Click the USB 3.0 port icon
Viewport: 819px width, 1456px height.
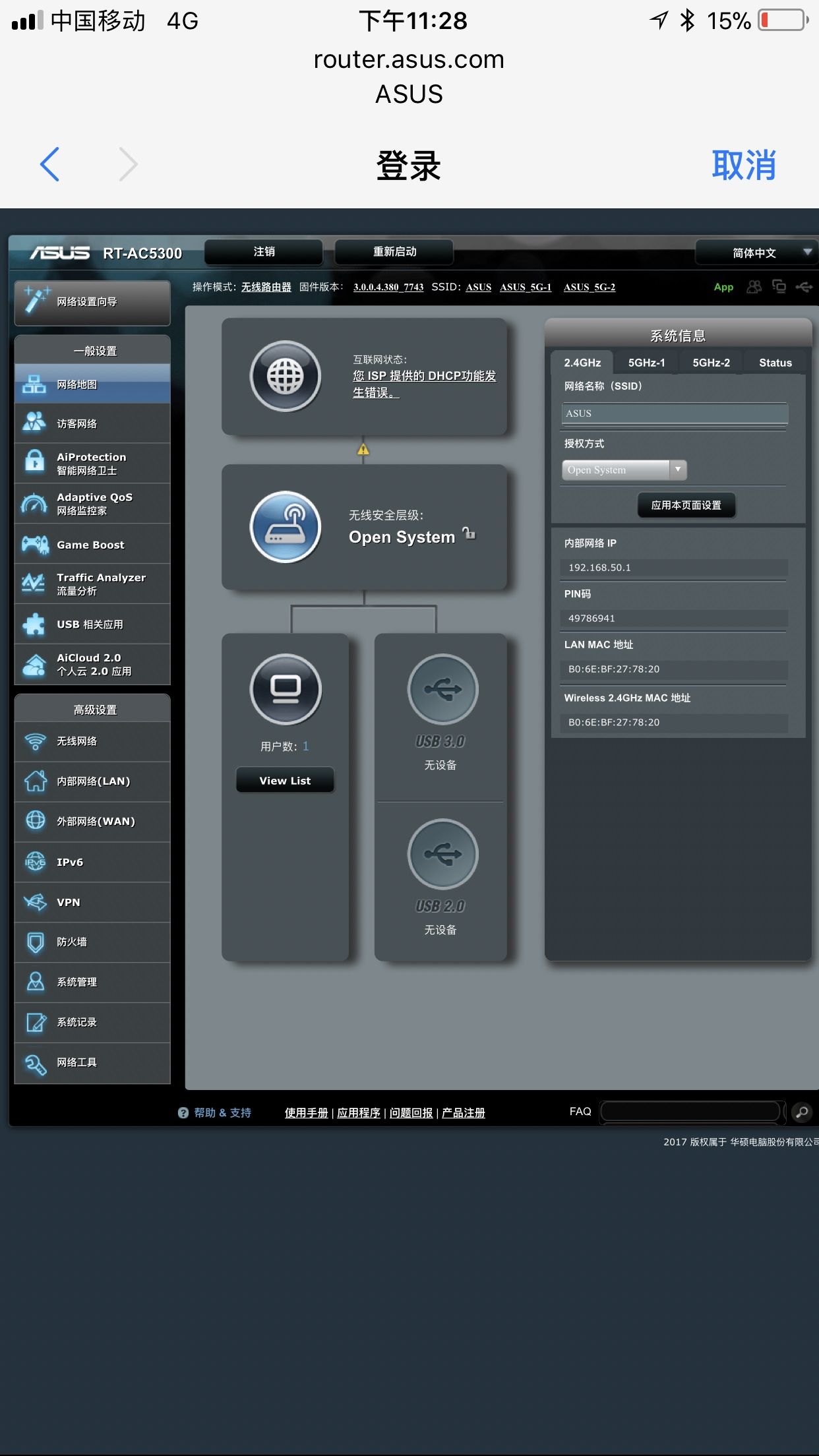point(442,690)
